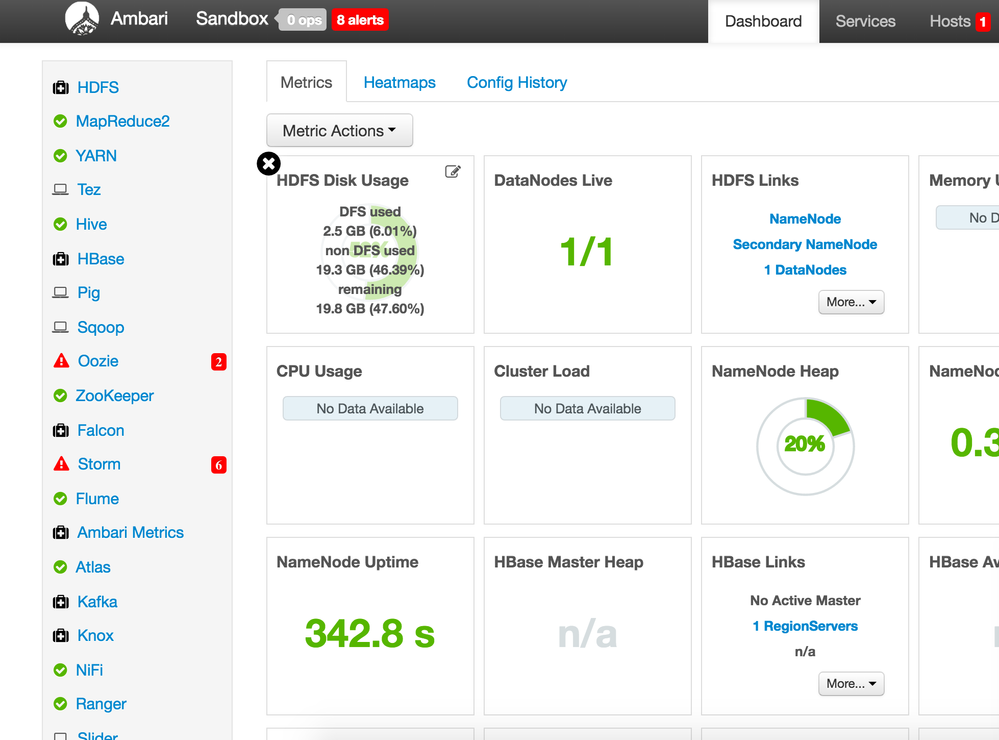Viewport: 999px width, 740px height.
Task: Click the laptop icon next to Tez
Action: pyautogui.click(x=61, y=189)
